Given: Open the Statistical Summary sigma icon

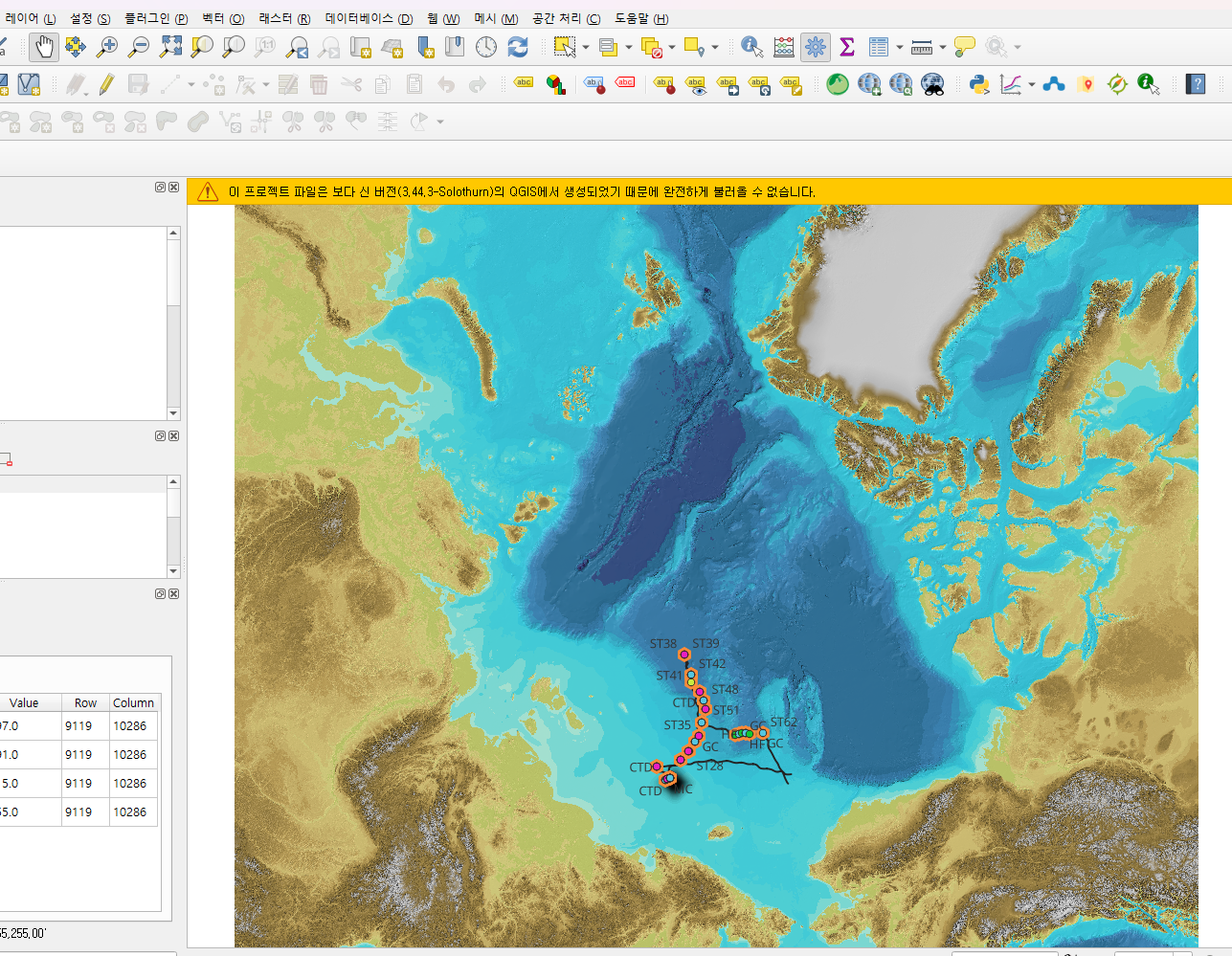Looking at the screenshot, I should 847,46.
